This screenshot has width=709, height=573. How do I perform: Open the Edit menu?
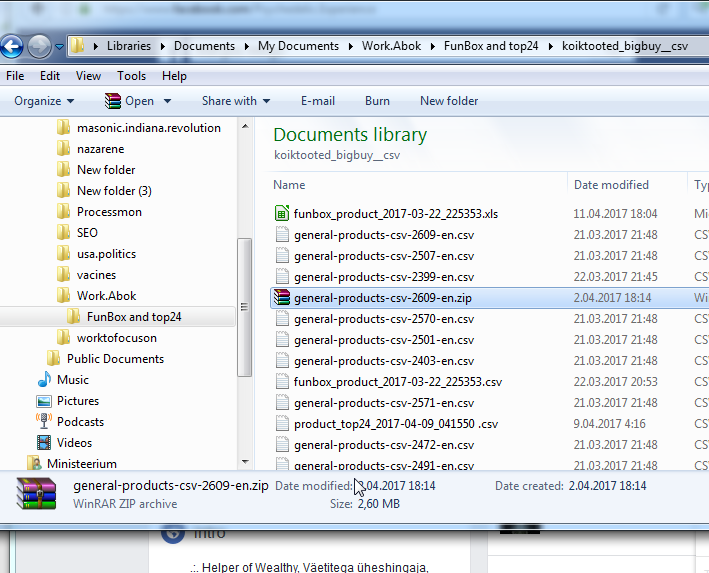pyautogui.click(x=50, y=76)
